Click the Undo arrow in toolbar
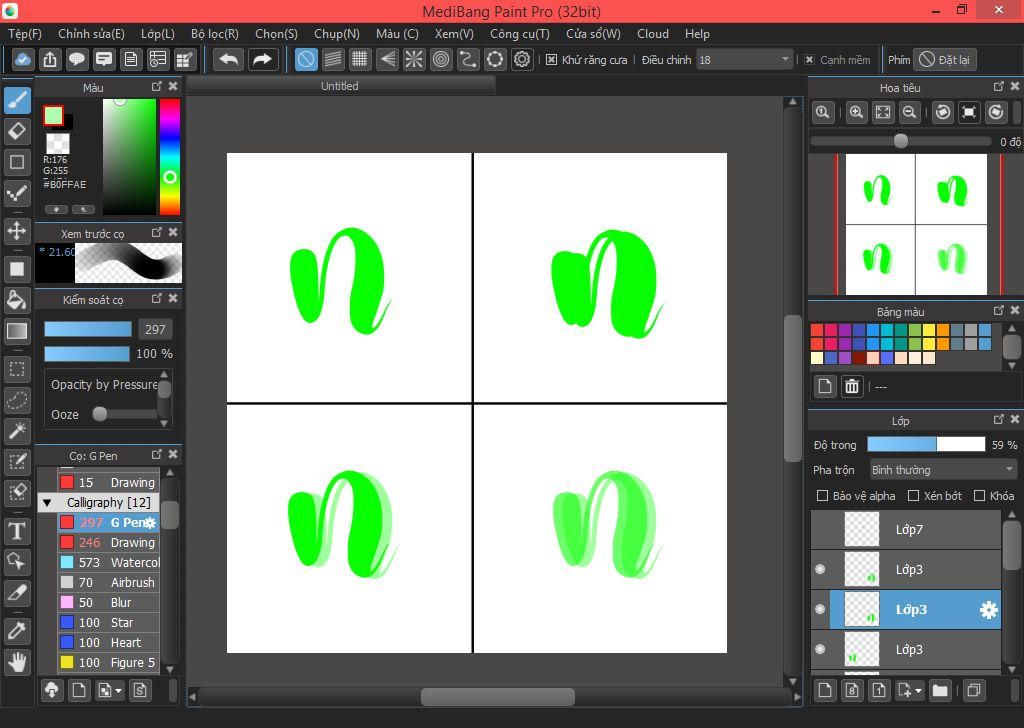This screenshot has width=1024, height=728. pyautogui.click(x=229, y=60)
